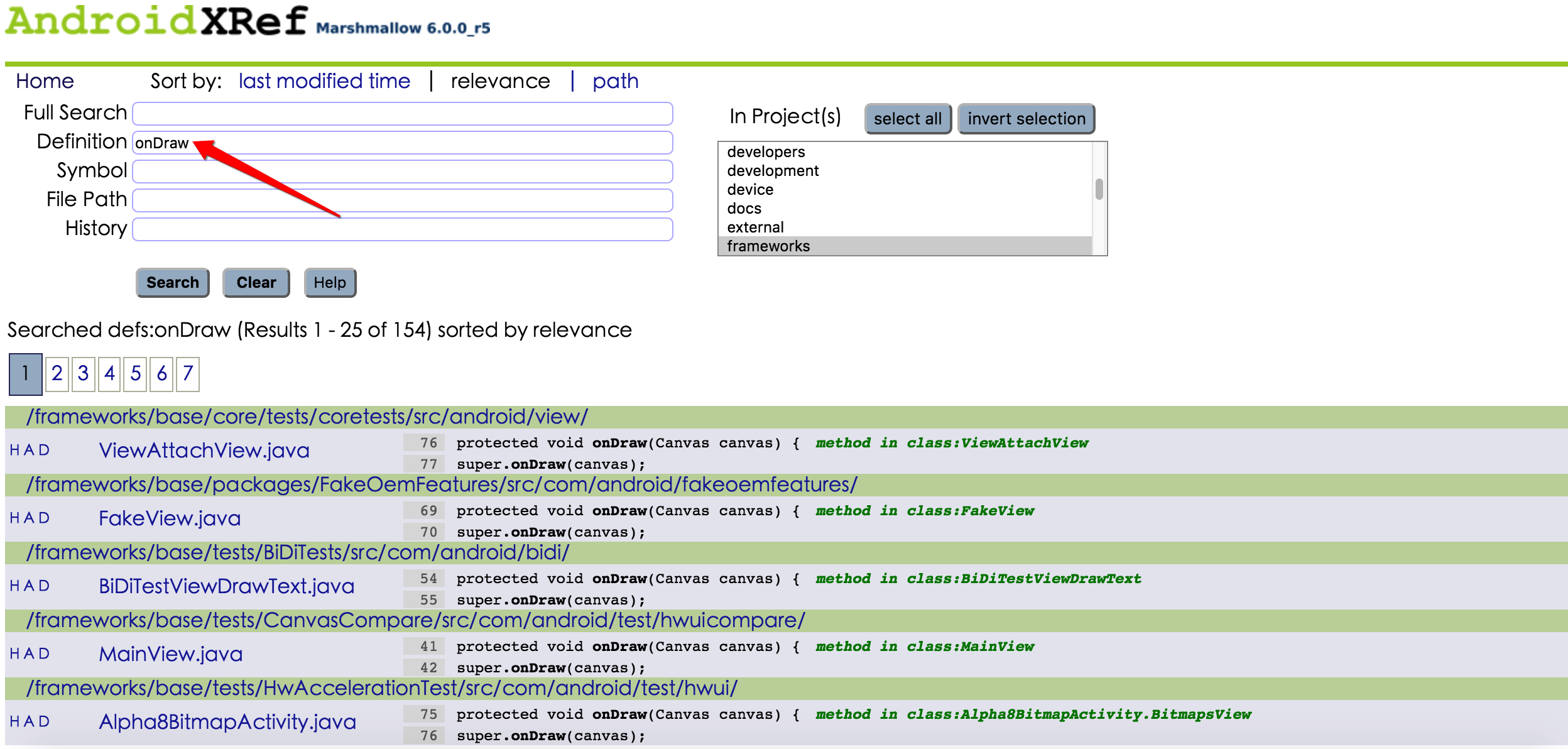Select docs in the project list
1568x749 pixels.
905,208
